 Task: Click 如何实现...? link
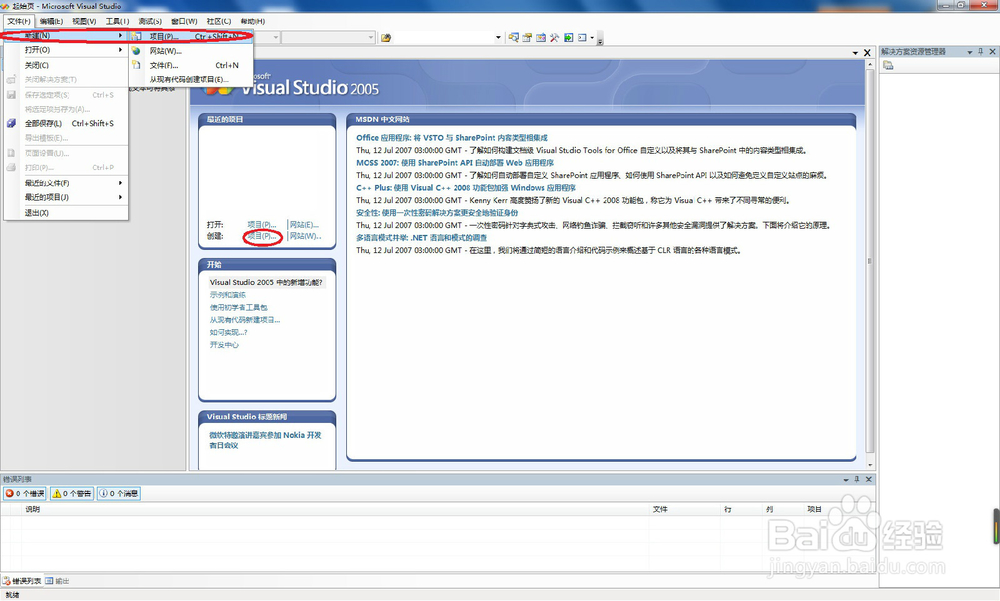pos(228,332)
